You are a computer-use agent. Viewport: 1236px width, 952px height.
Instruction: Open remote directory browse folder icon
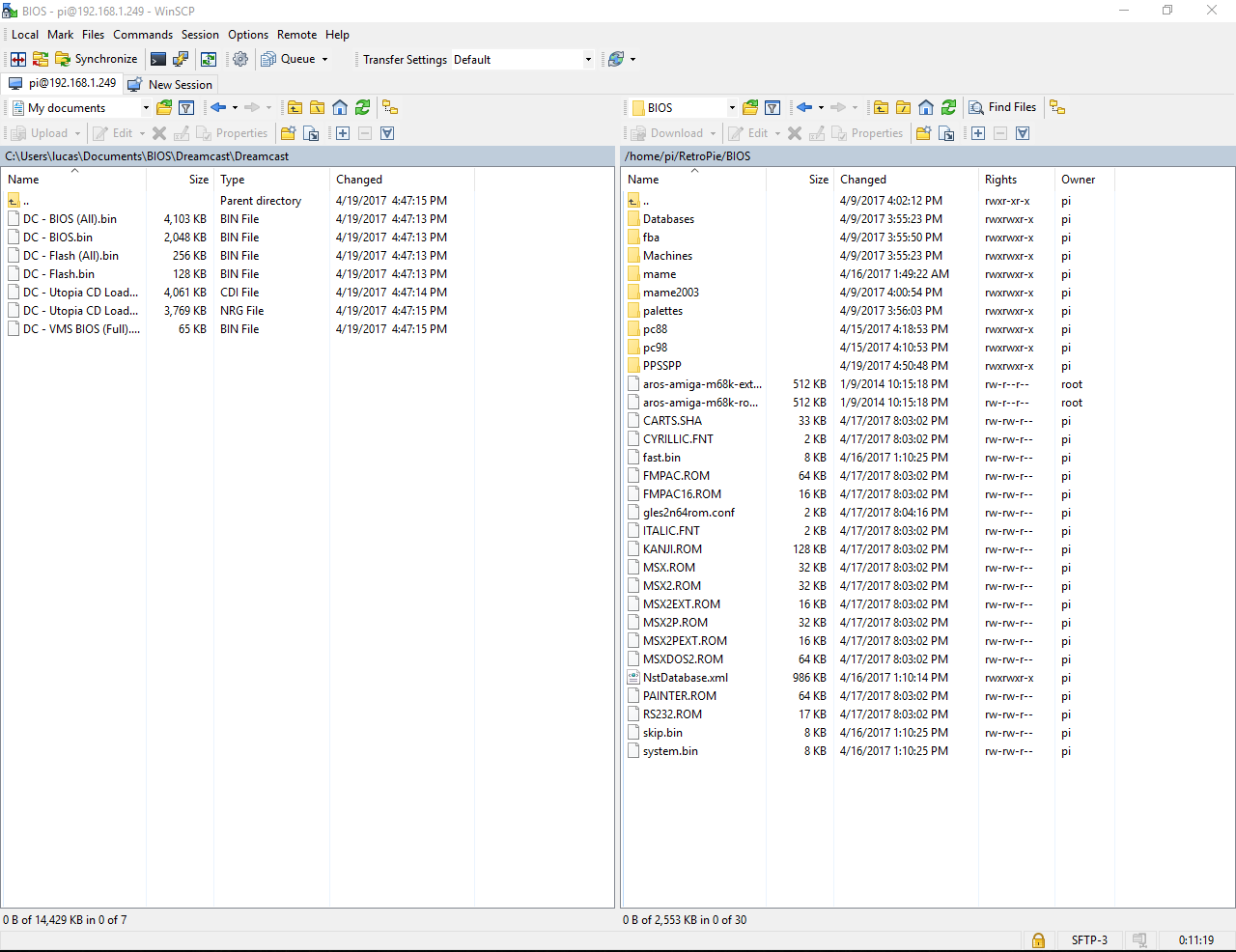[750, 107]
